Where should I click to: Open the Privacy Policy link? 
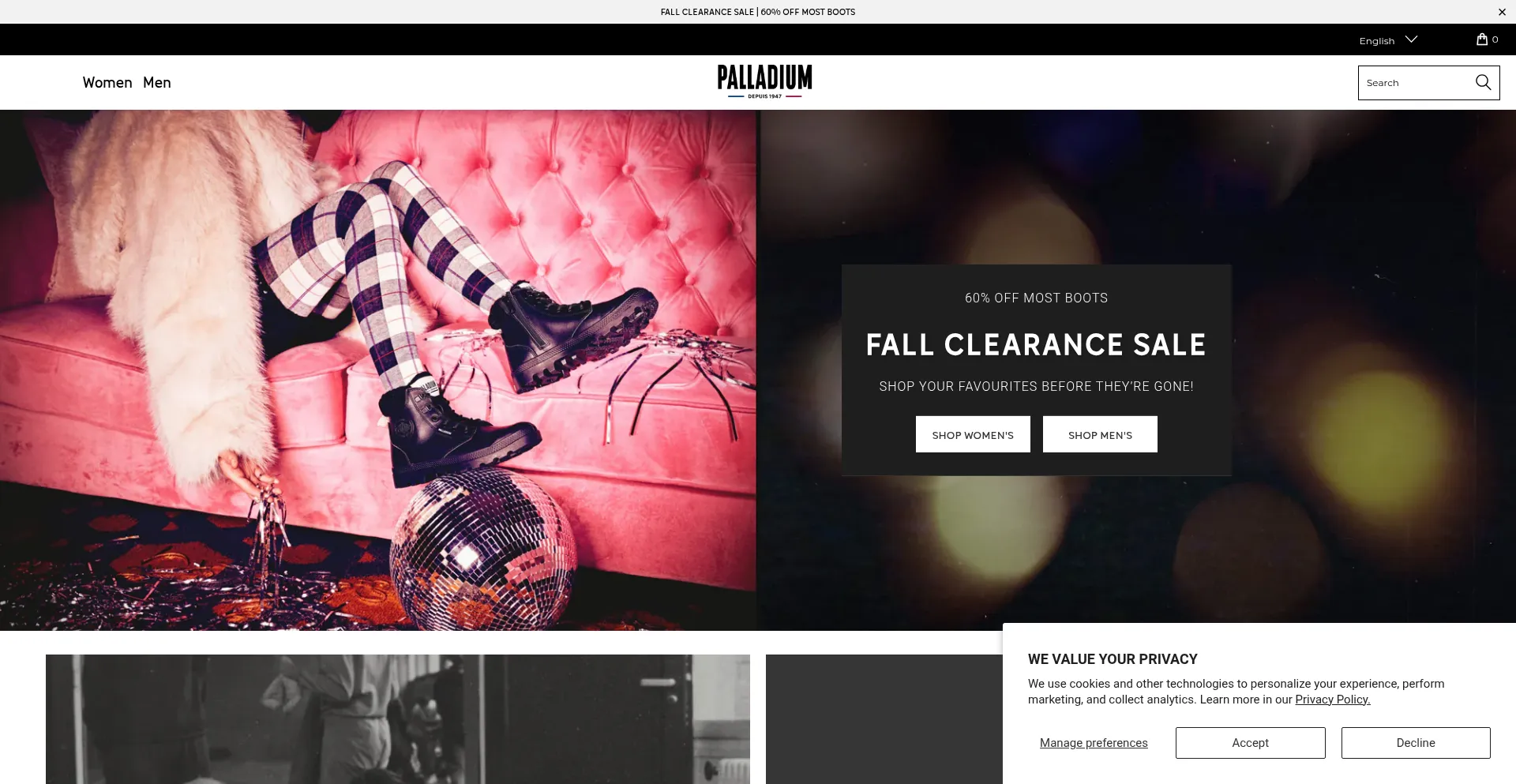pyautogui.click(x=1333, y=700)
